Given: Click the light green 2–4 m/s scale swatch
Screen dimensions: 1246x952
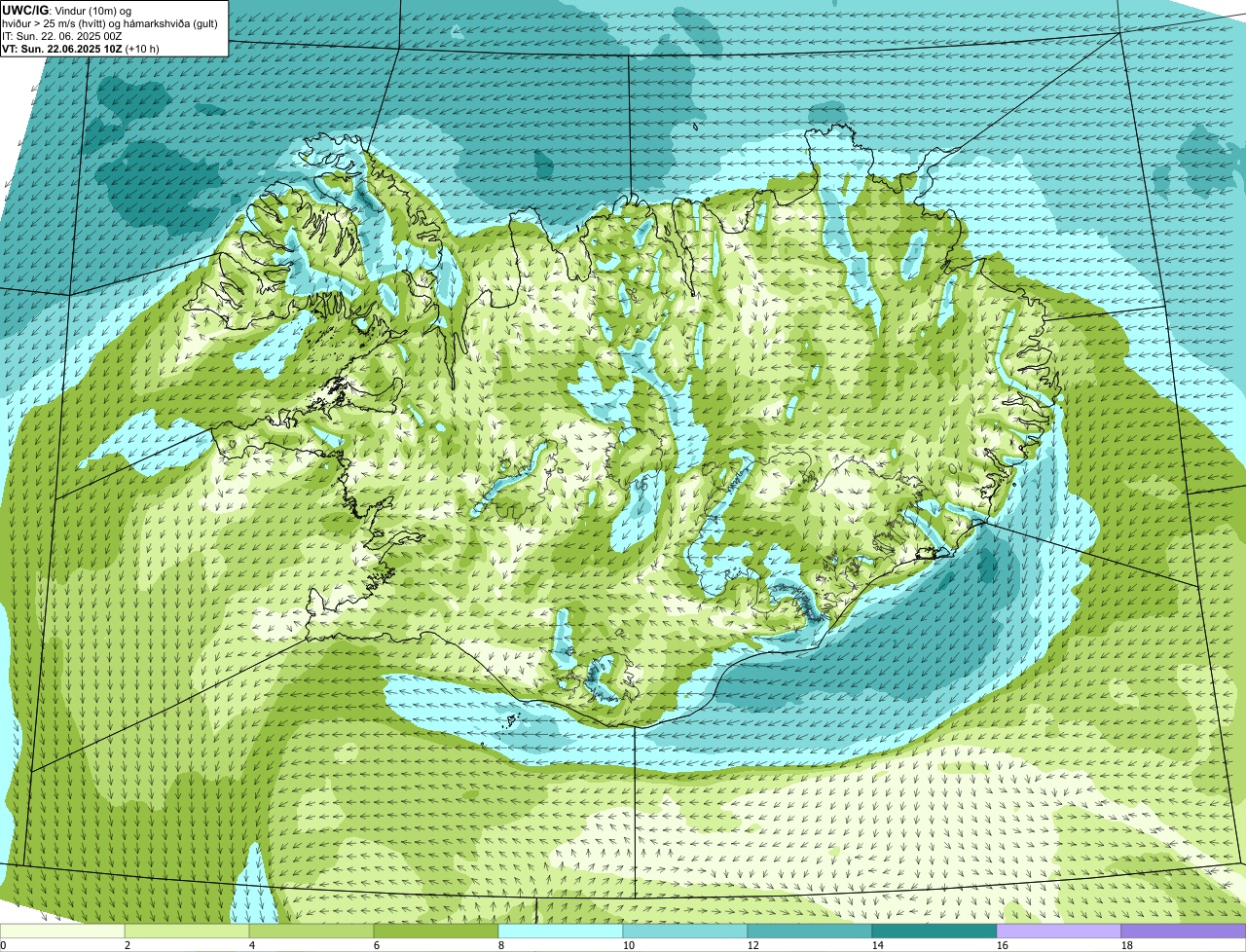Looking at the screenshot, I should (187, 931).
